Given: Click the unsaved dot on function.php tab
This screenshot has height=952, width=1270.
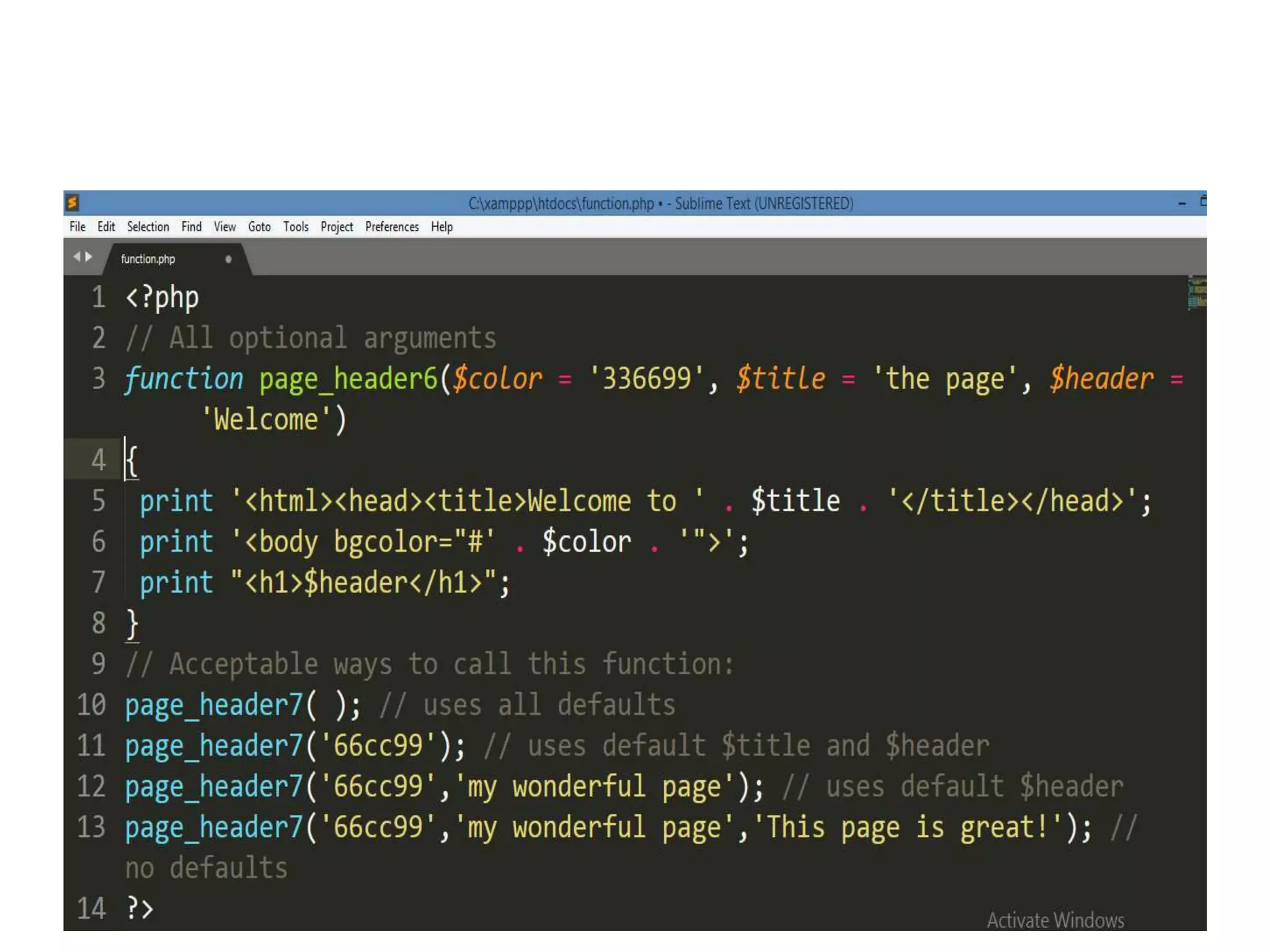Looking at the screenshot, I should pos(228,259).
